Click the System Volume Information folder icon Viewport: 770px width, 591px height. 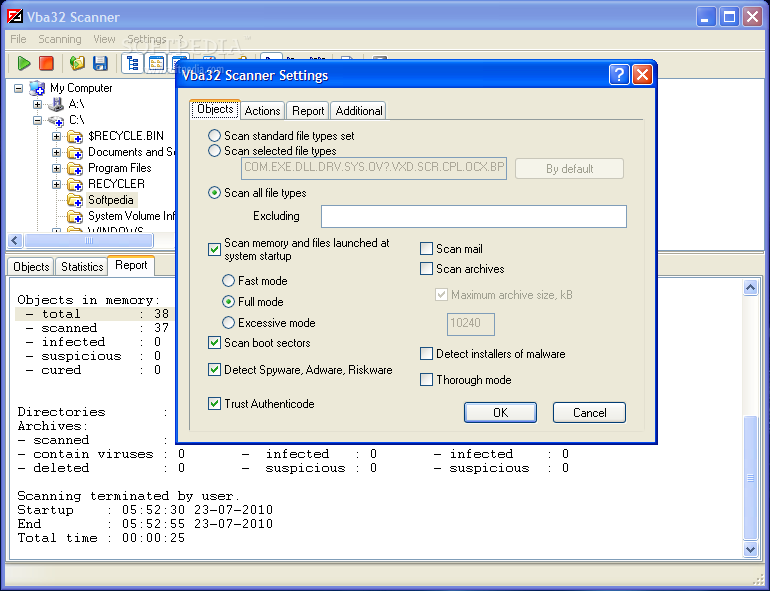pyautogui.click(x=75, y=216)
